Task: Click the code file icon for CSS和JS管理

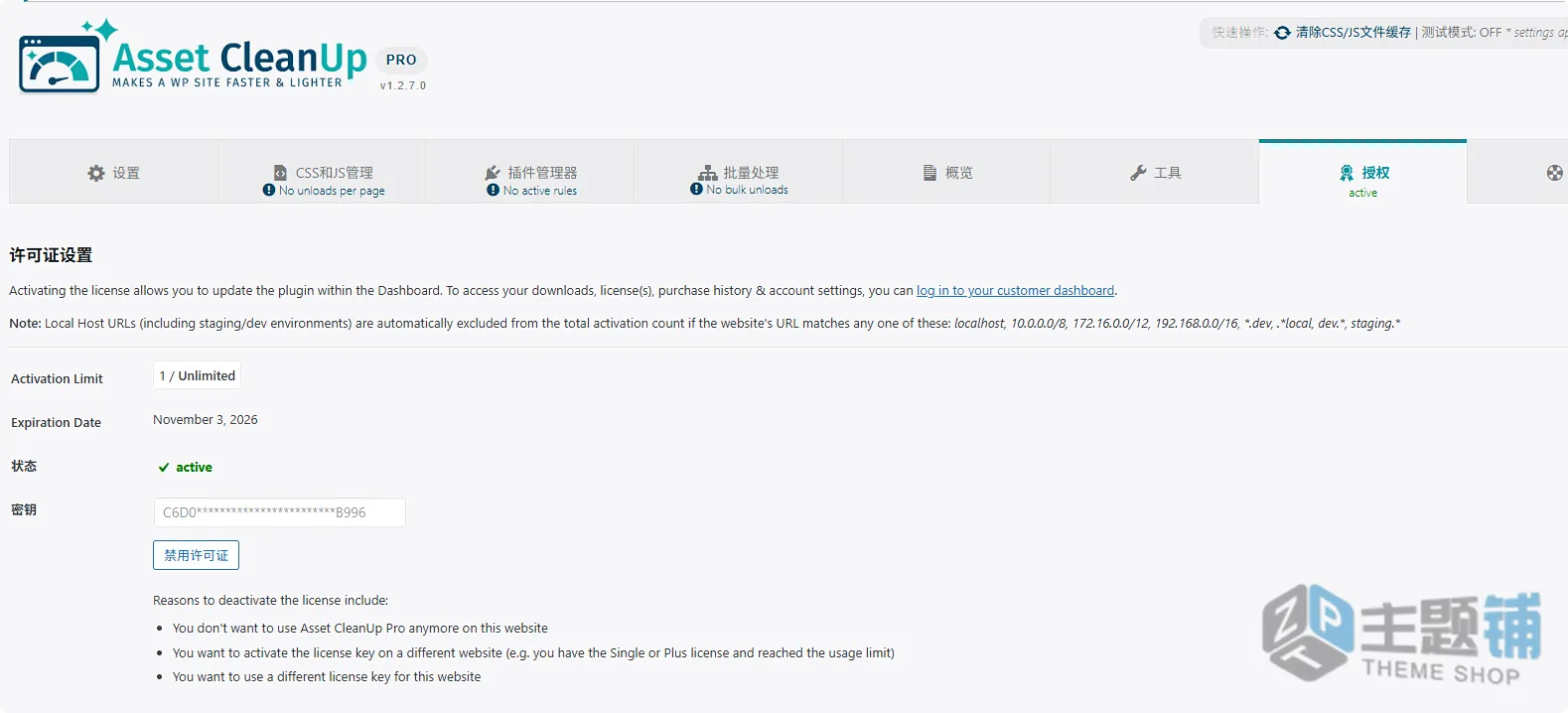Action: [x=281, y=173]
